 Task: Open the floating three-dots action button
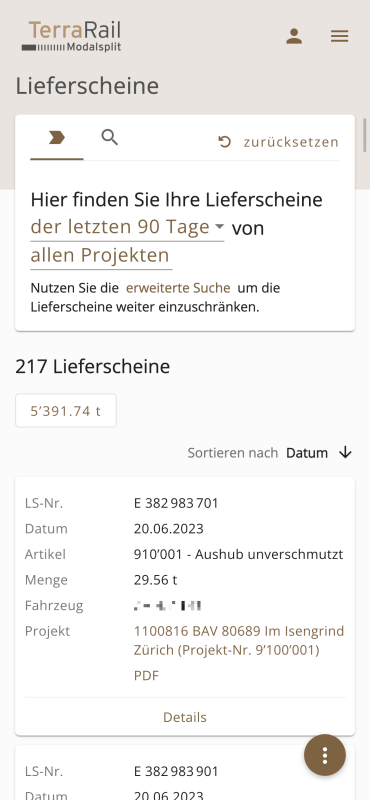pos(325,755)
